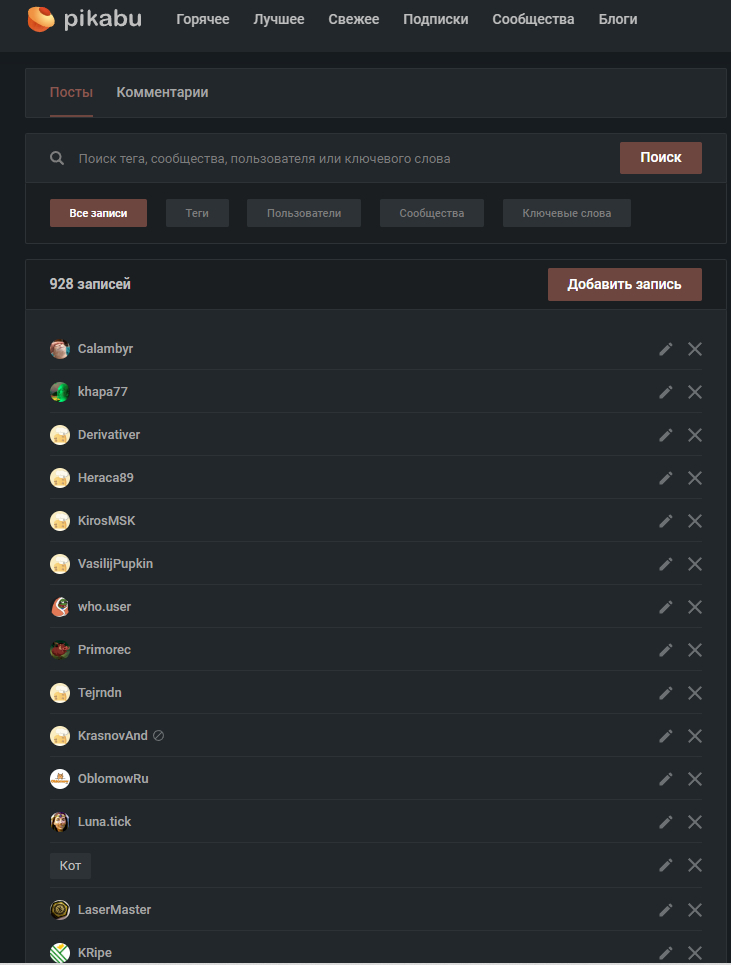Delete the Primorec entry
This screenshot has width=731, height=965.
pos(695,651)
